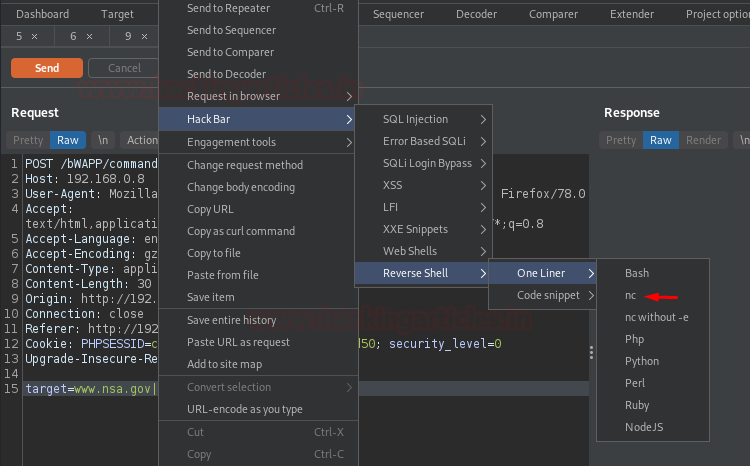Switch Response view to Render
The image size is (750, 466).
(703, 140)
